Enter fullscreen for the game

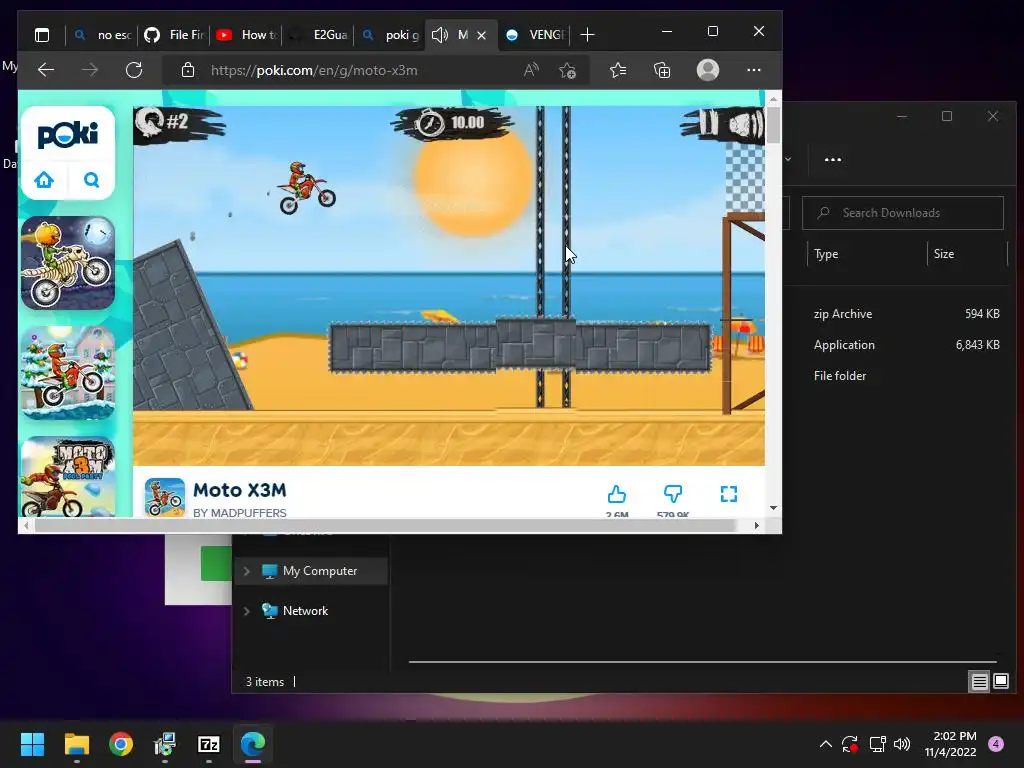(x=729, y=494)
